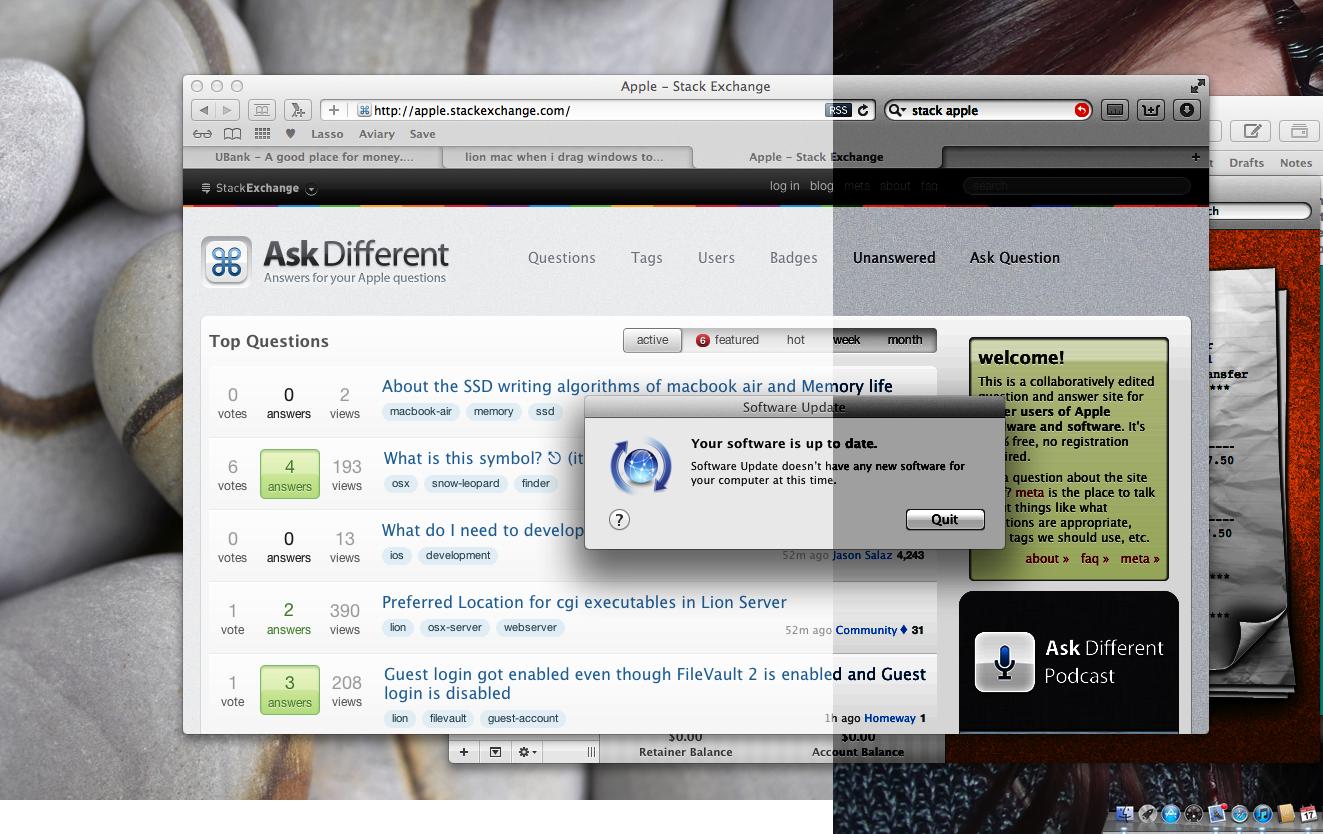Select the week questions filter
The image size is (1323, 834).
tap(846, 340)
